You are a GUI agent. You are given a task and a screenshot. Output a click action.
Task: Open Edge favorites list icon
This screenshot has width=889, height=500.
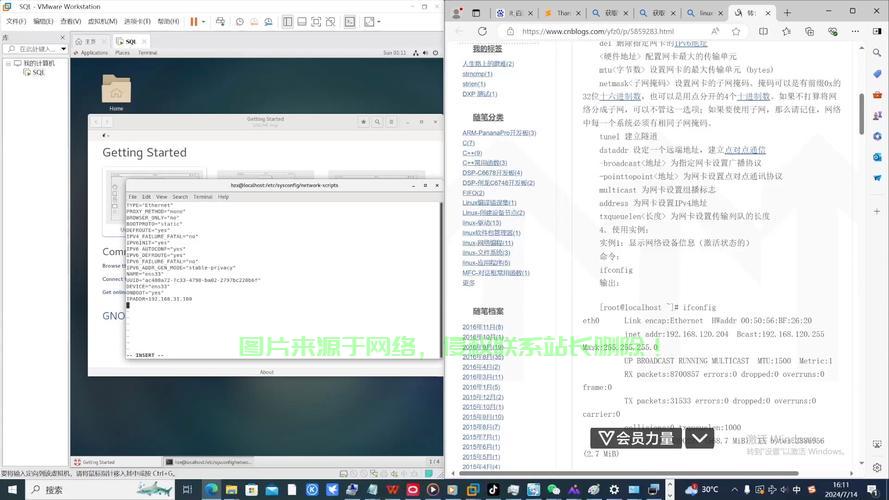(x=786, y=31)
